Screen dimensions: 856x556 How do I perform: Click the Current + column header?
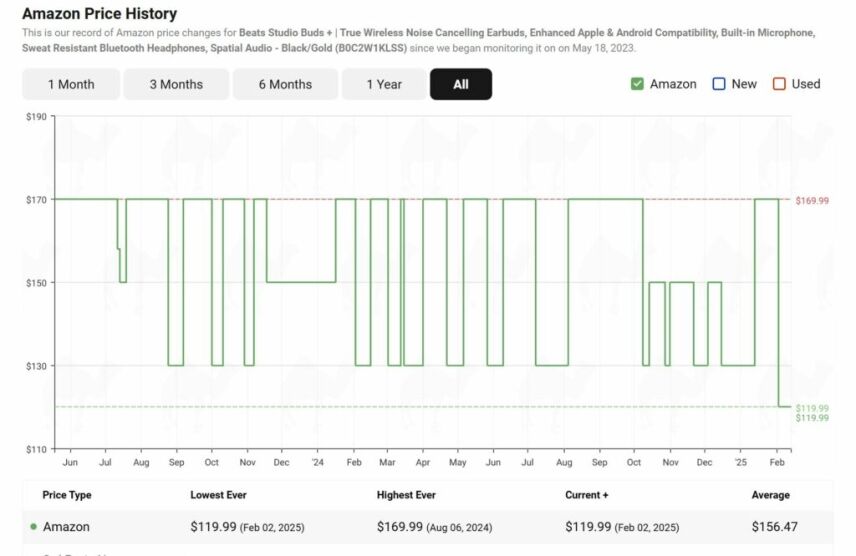(586, 495)
